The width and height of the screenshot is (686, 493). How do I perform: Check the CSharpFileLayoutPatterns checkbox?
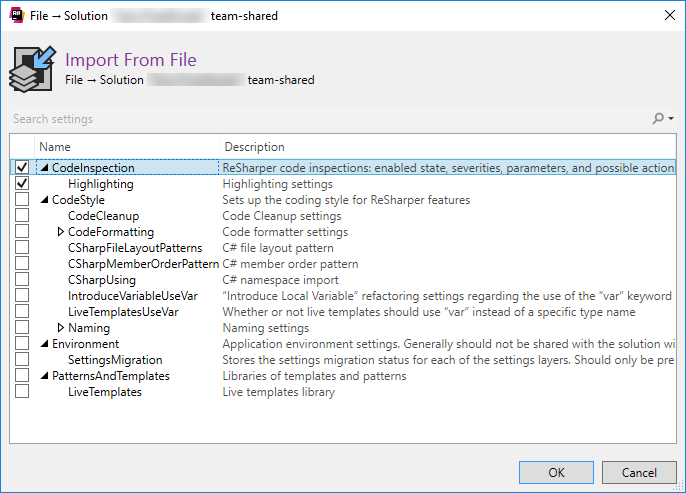tap(22, 247)
